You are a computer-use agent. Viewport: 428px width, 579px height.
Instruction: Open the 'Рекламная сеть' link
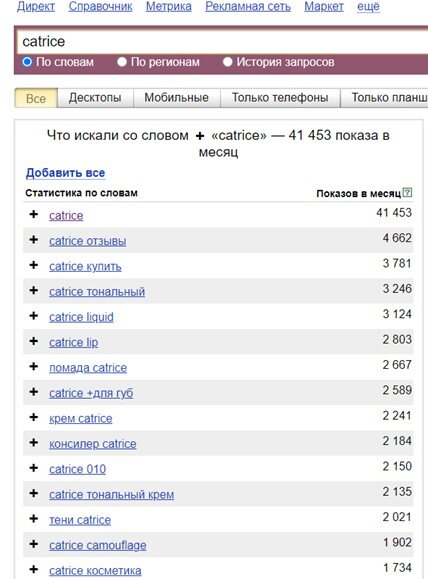pyautogui.click(x=248, y=6)
